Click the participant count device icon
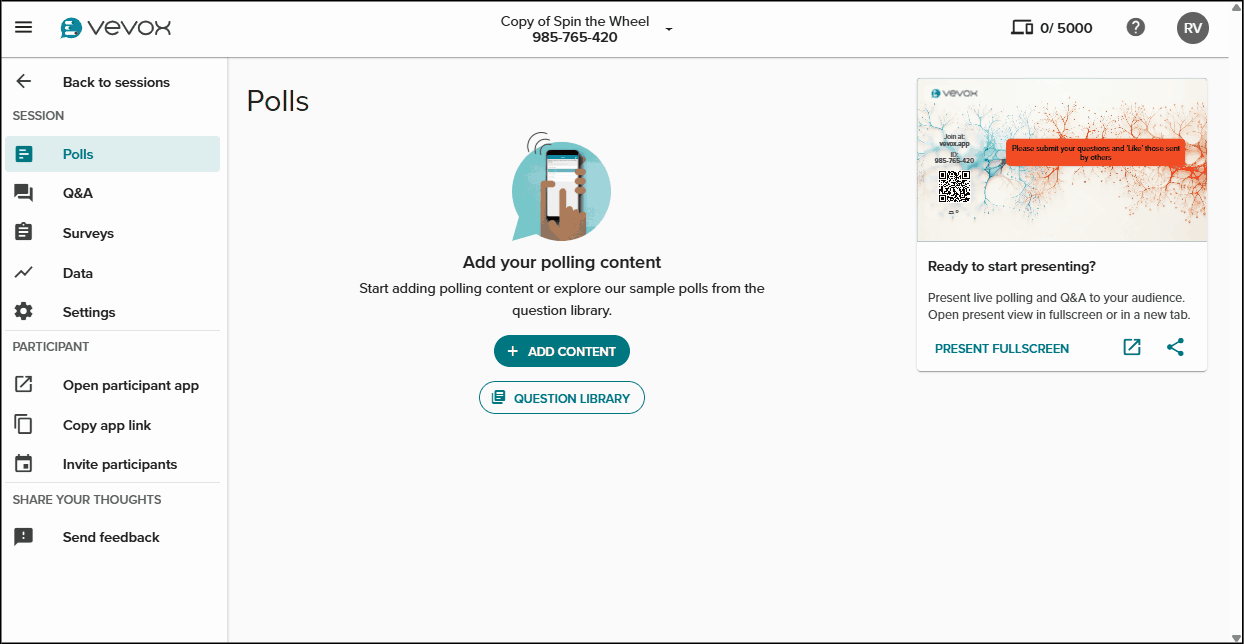The width and height of the screenshot is (1244, 644). coord(1022,27)
